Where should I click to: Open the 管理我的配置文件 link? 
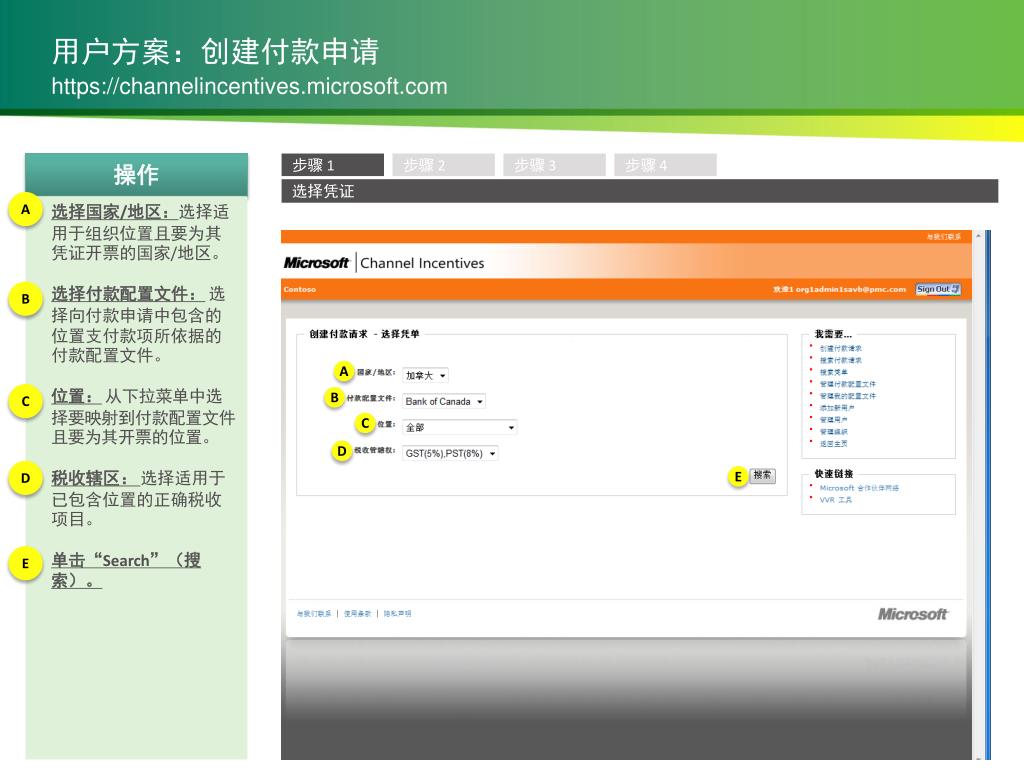tap(848, 396)
